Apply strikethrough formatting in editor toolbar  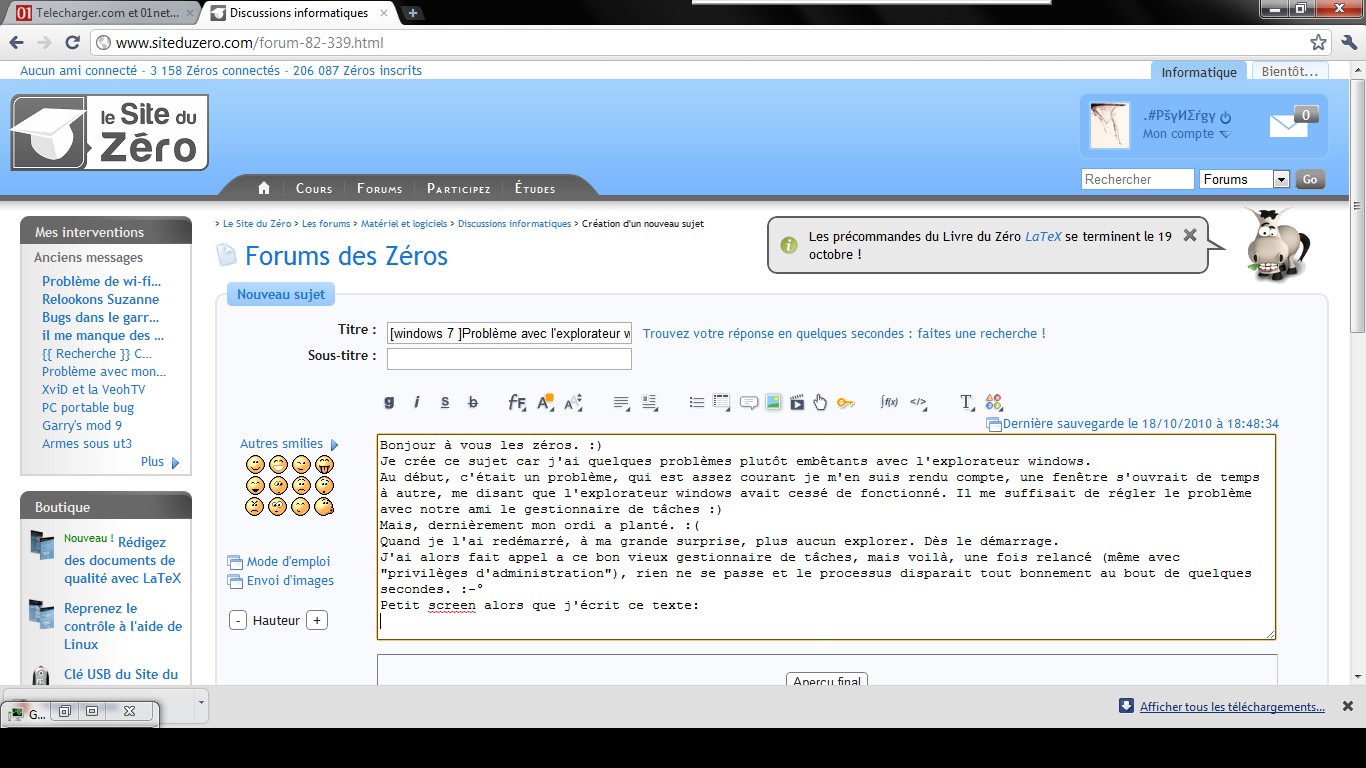473,402
